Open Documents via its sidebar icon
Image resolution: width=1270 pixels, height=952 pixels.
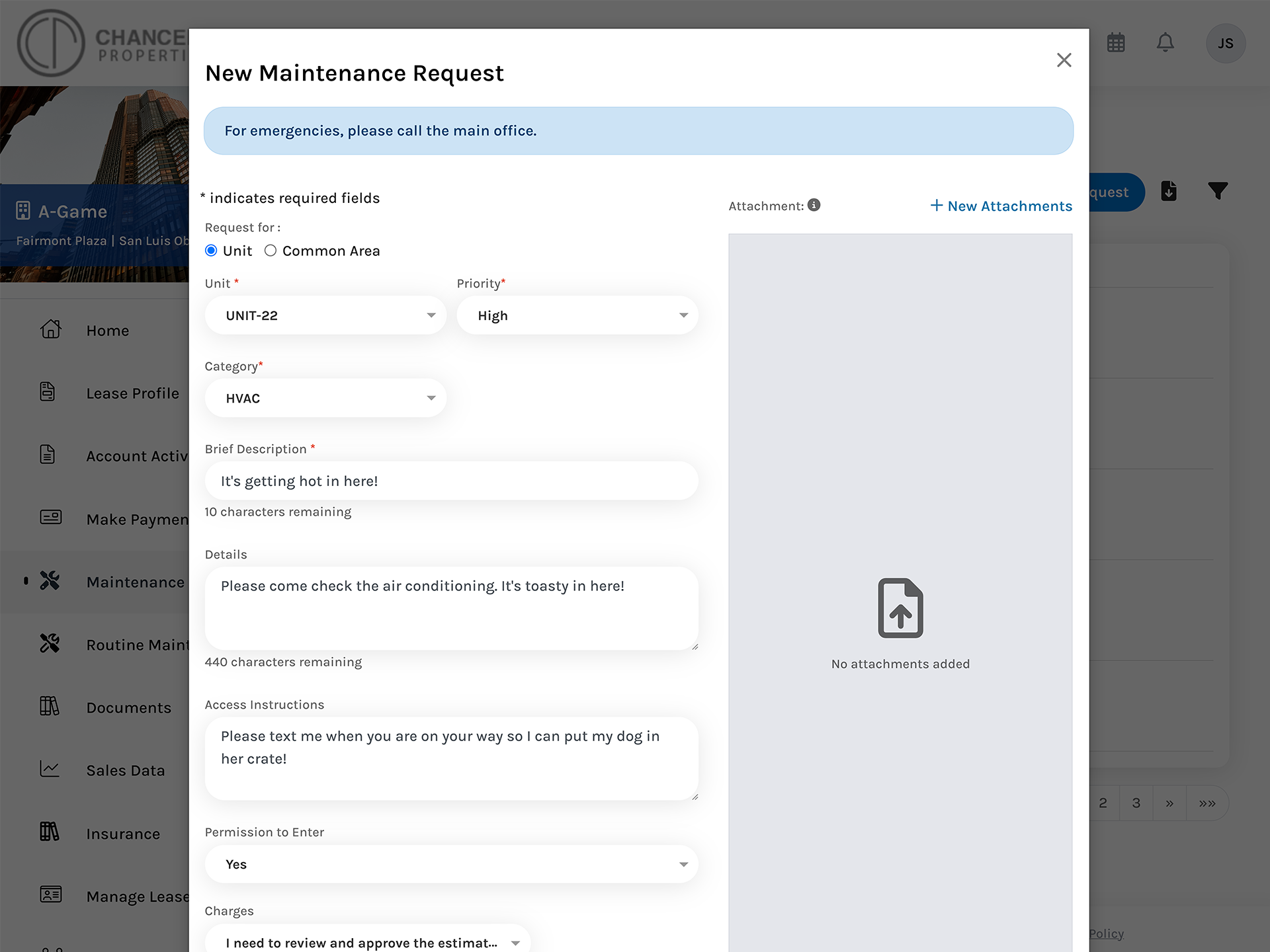50,707
